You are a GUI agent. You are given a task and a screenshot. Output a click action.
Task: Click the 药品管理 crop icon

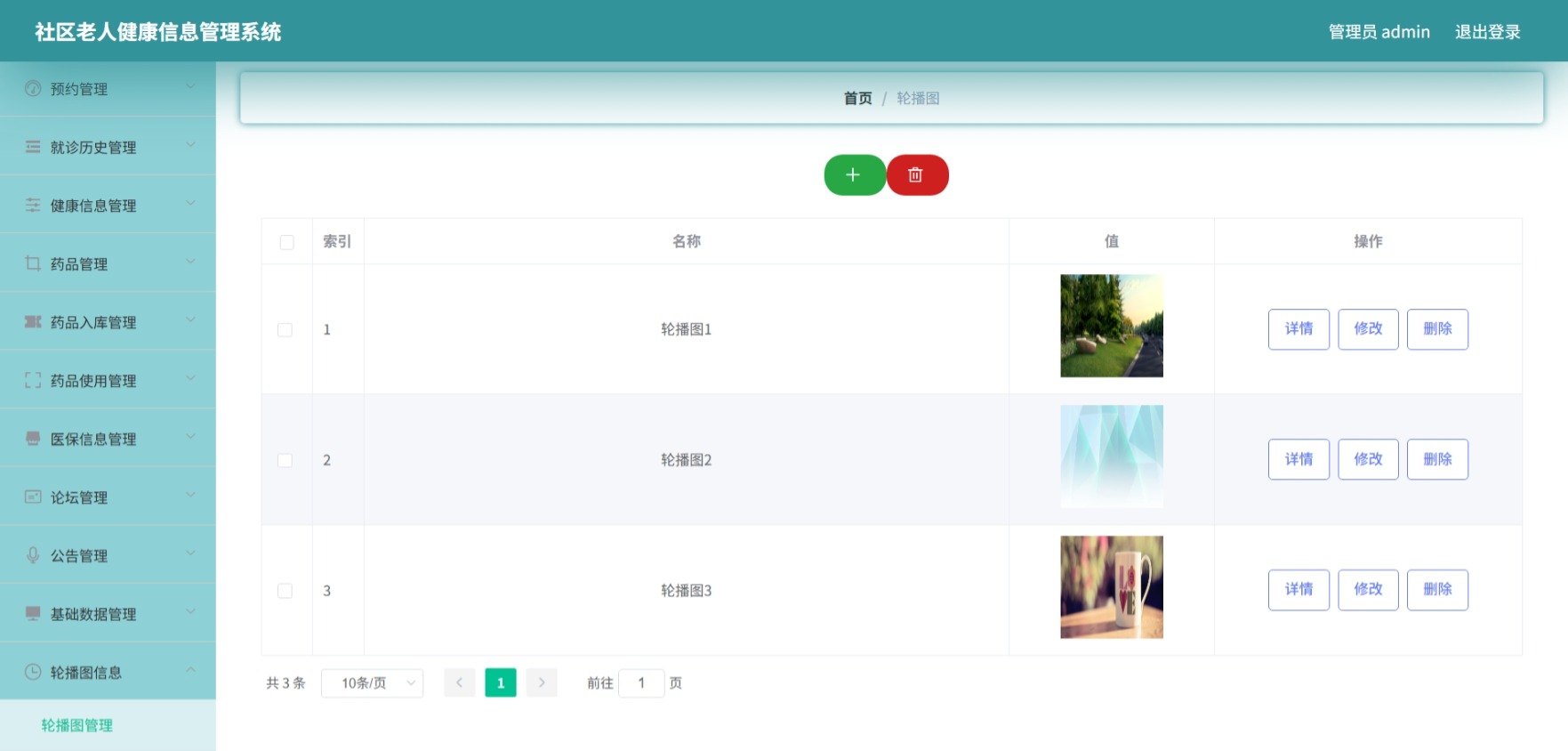[x=33, y=263]
